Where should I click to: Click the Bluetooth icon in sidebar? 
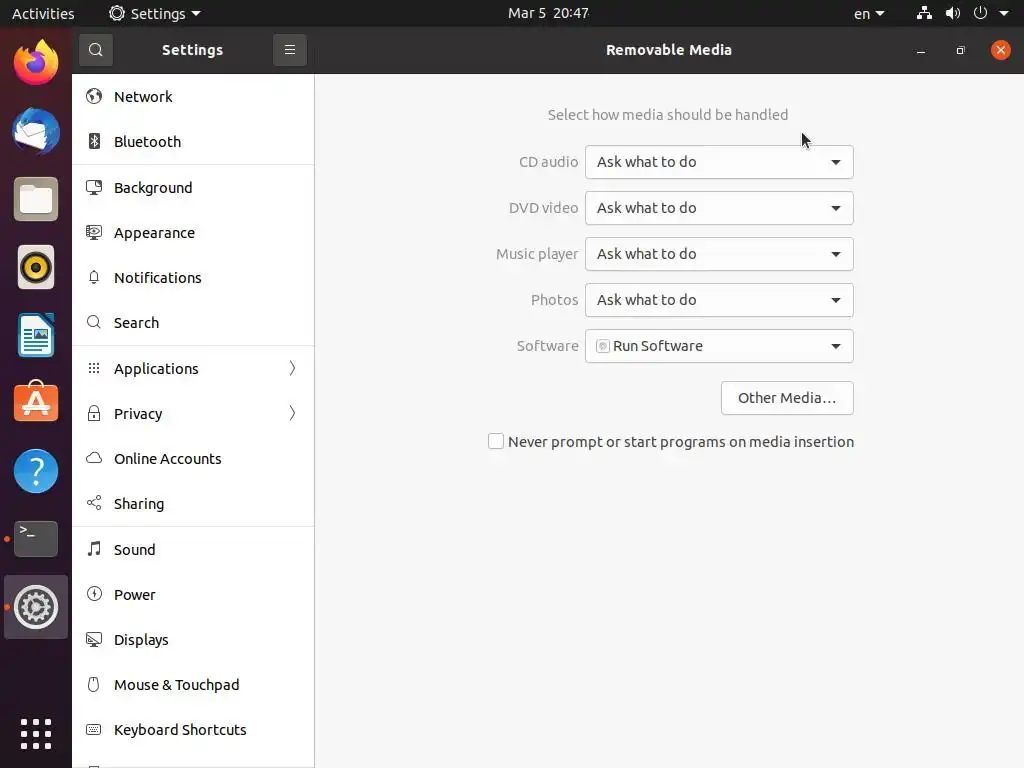pyautogui.click(x=94, y=142)
